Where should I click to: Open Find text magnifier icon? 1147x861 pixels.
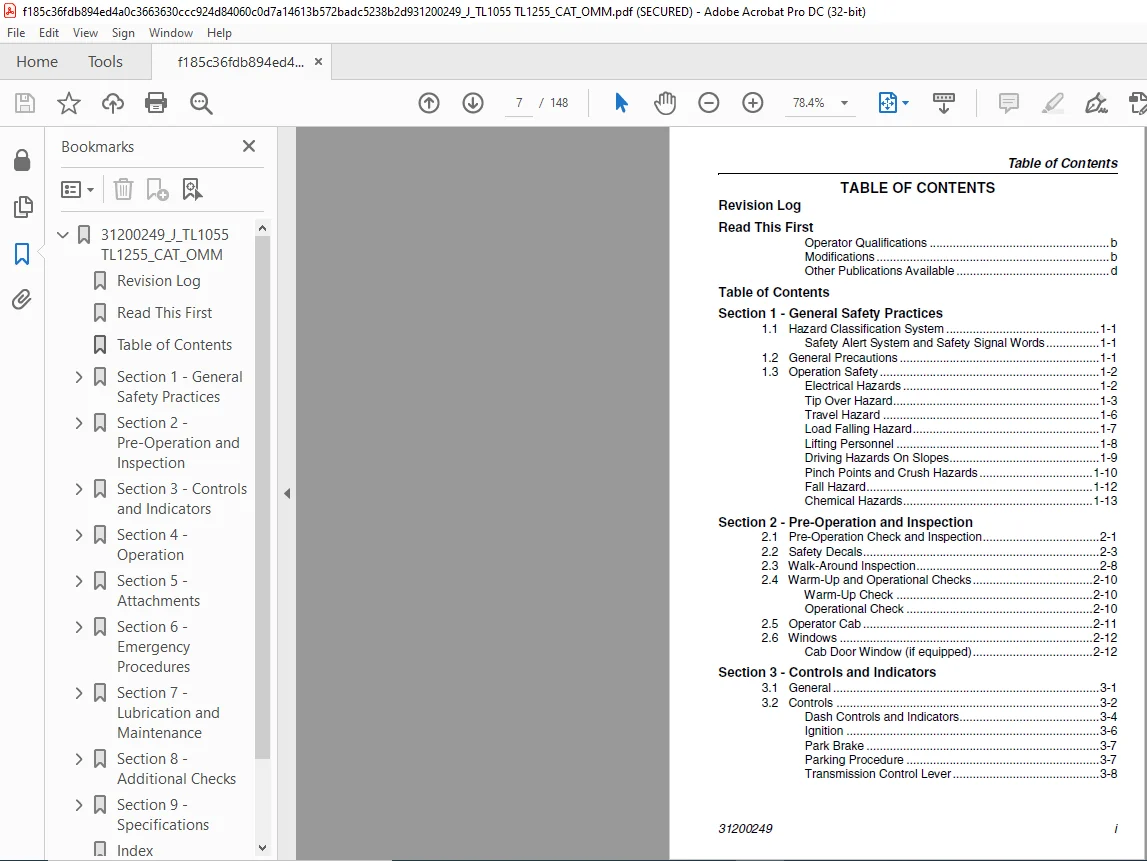[x=201, y=103]
